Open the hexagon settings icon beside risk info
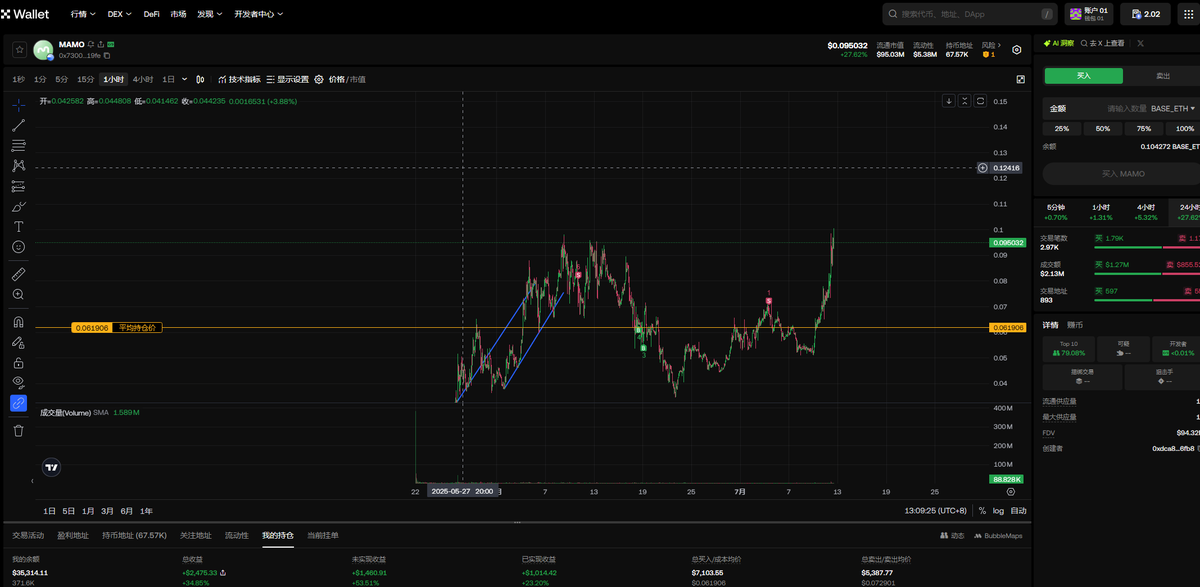 click(1017, 50)
